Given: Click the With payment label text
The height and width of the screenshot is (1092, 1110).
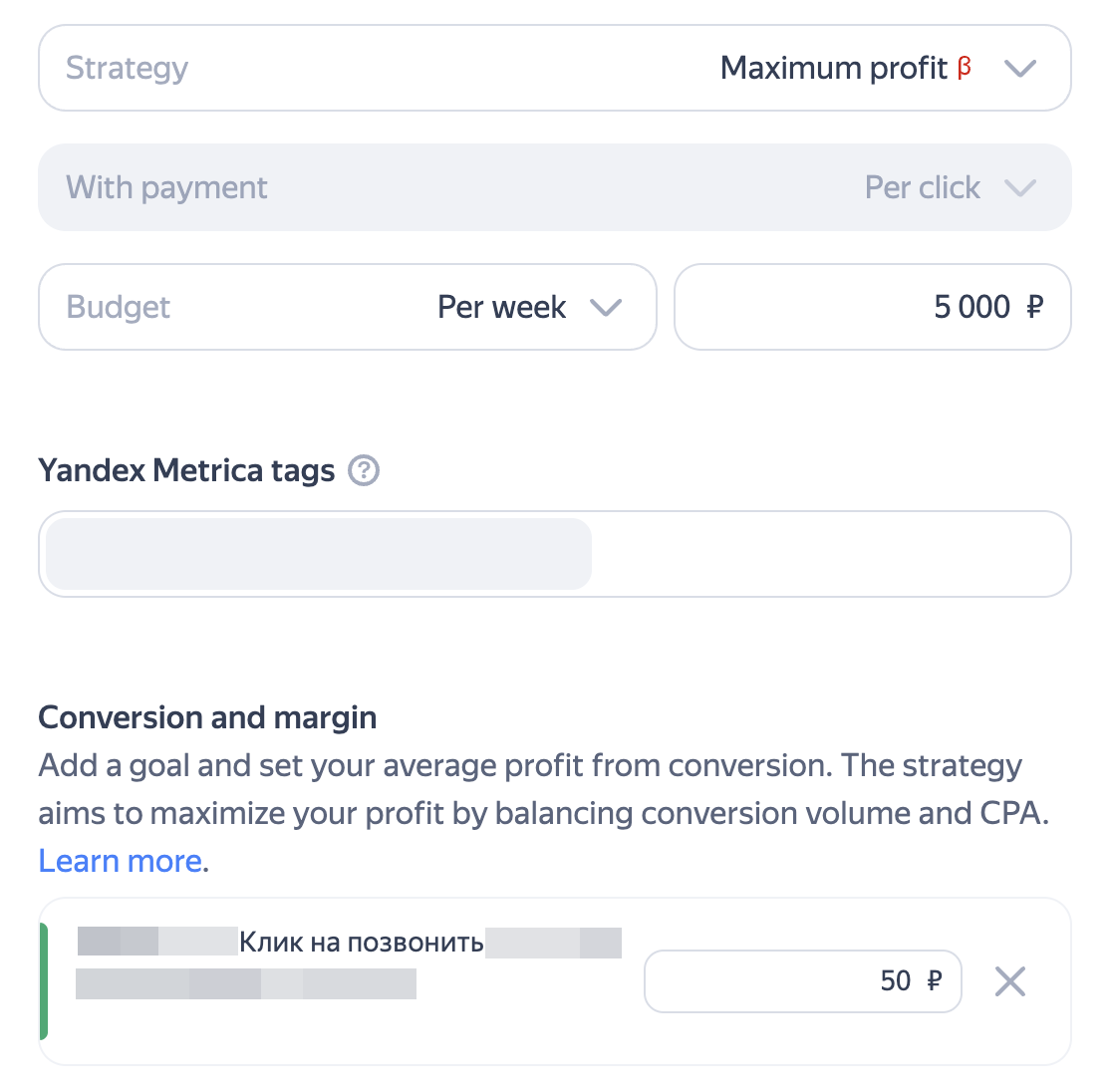Looking at the screenshot, I should click(166, 188).
